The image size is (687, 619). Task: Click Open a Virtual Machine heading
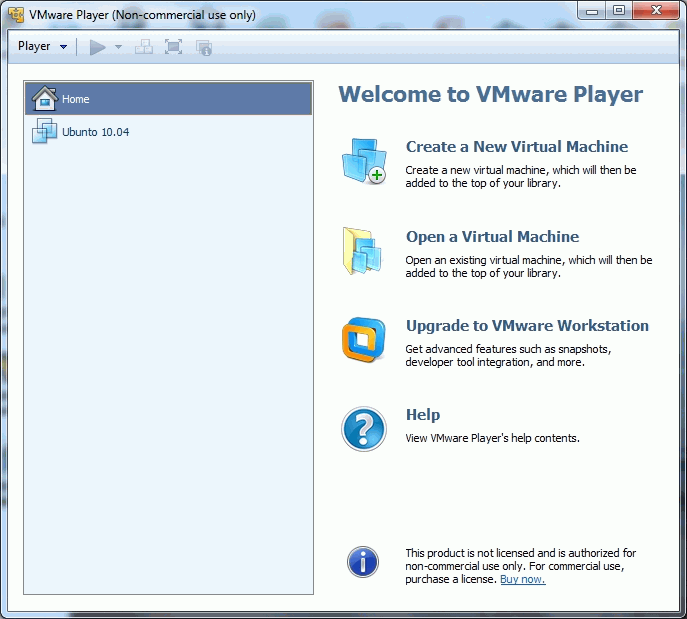(492, 237)
